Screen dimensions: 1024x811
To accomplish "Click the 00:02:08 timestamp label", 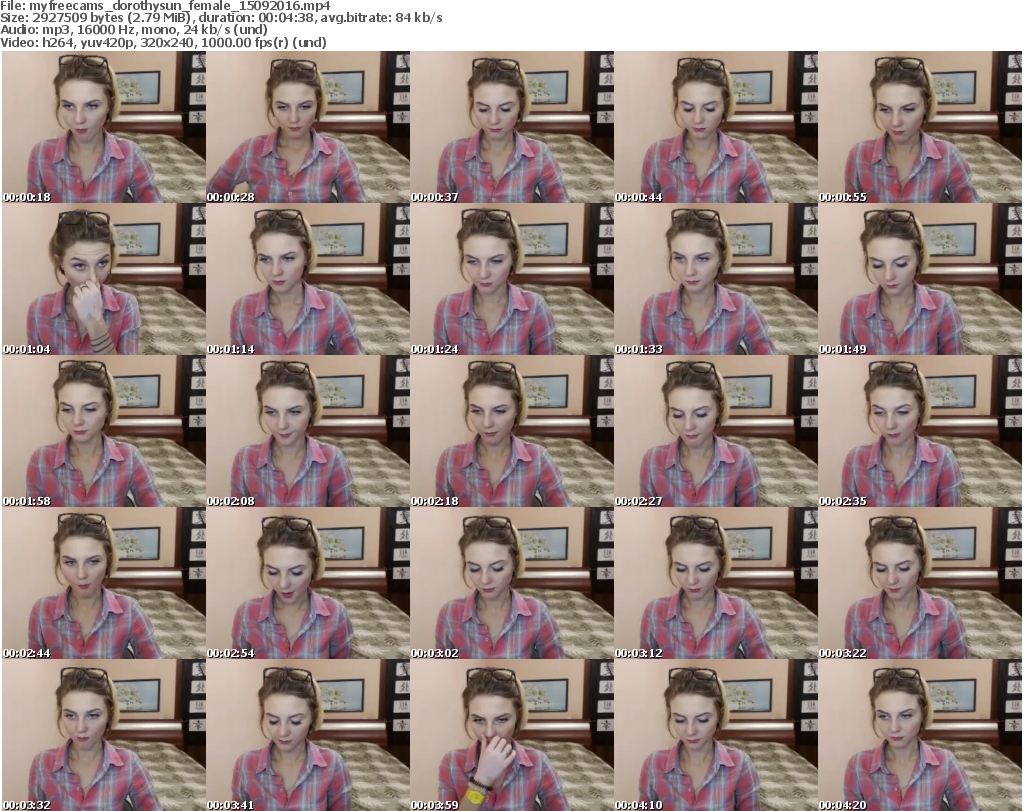I will pos(231,500).
